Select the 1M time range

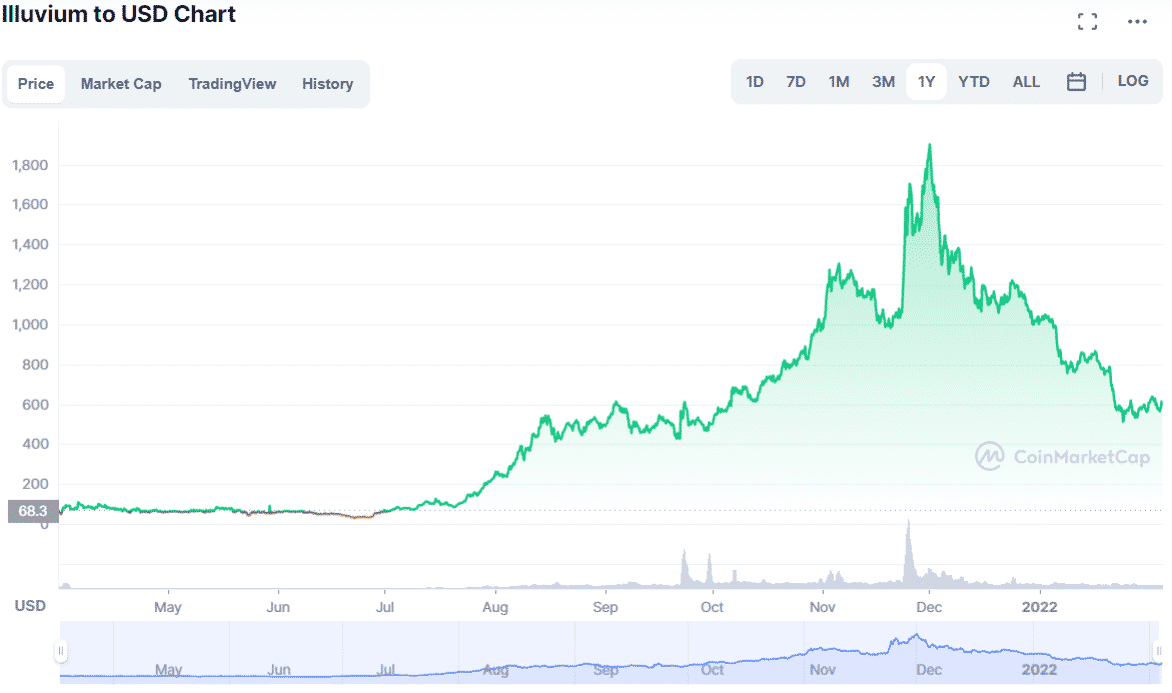click(839, 81)
